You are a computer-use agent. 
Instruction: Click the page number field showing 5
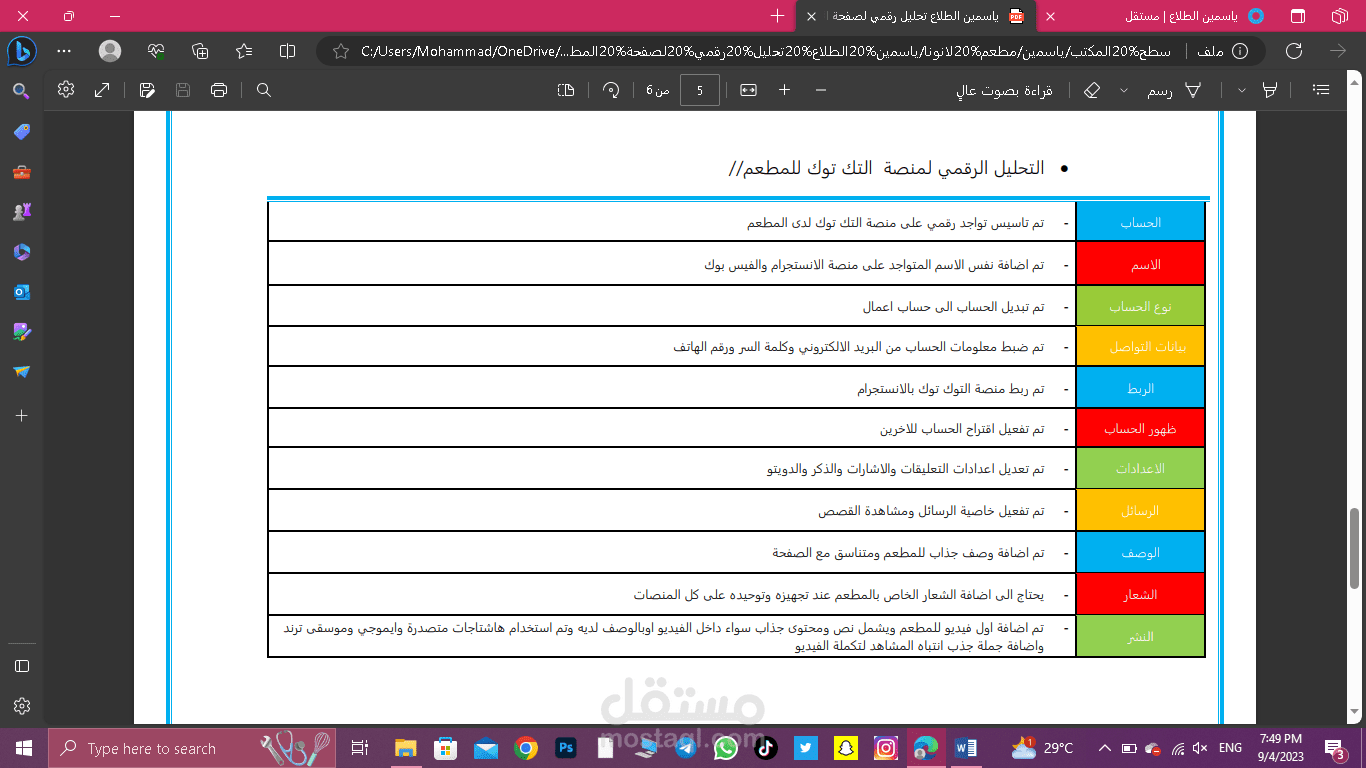pos(699,89)
